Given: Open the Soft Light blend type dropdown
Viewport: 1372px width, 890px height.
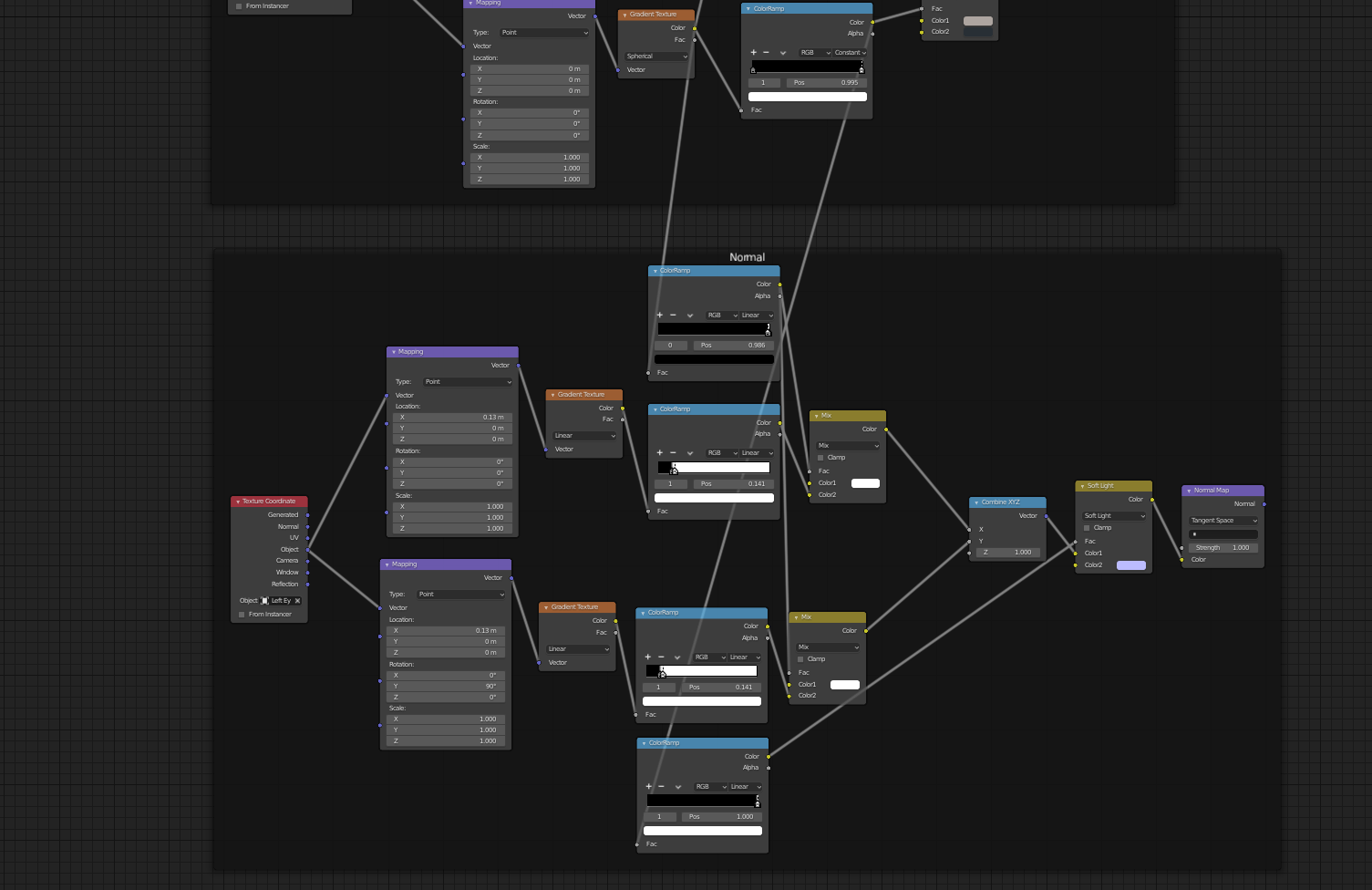Looking at the screenshot, I should click(1115, 516).
